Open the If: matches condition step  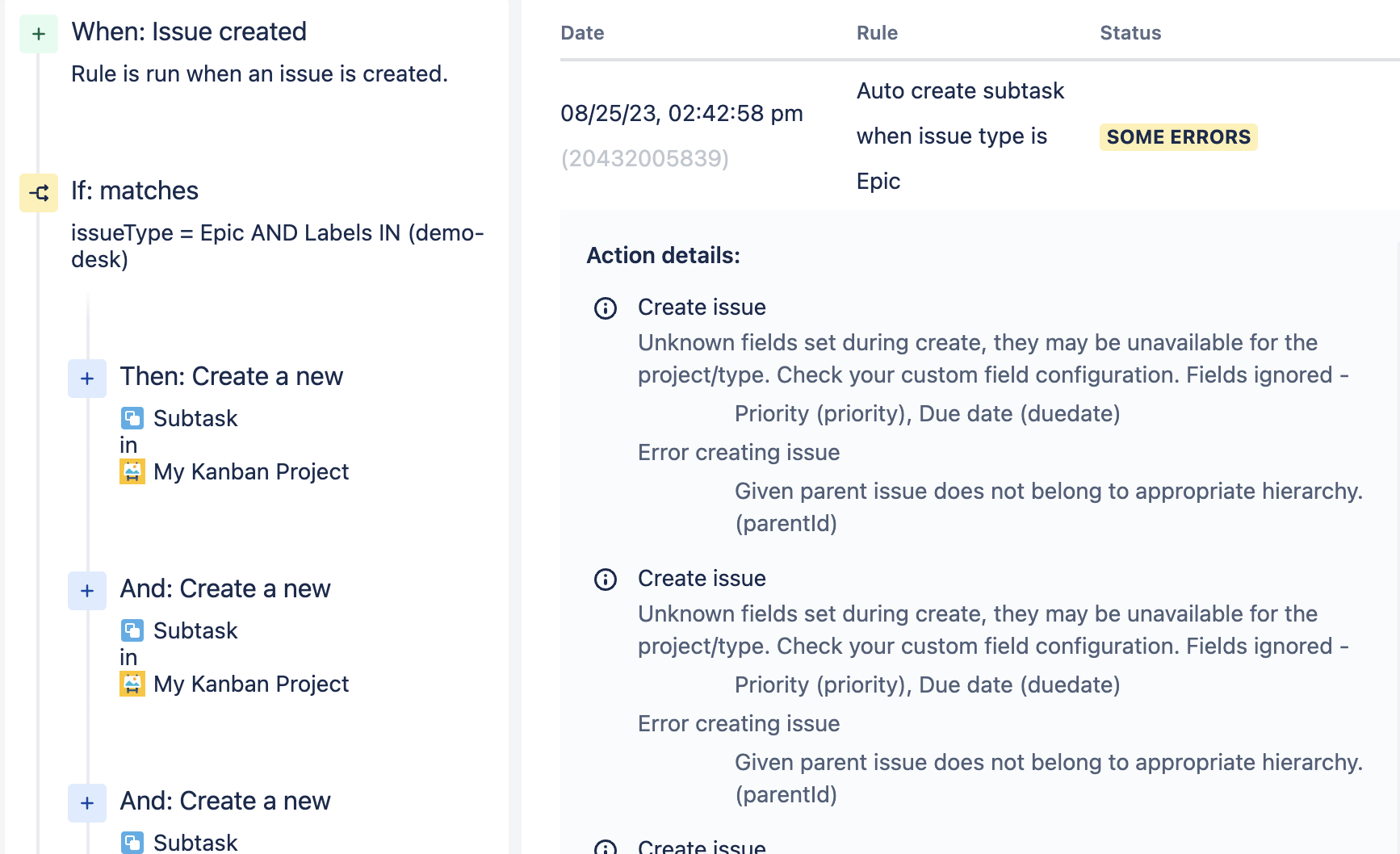135,190
